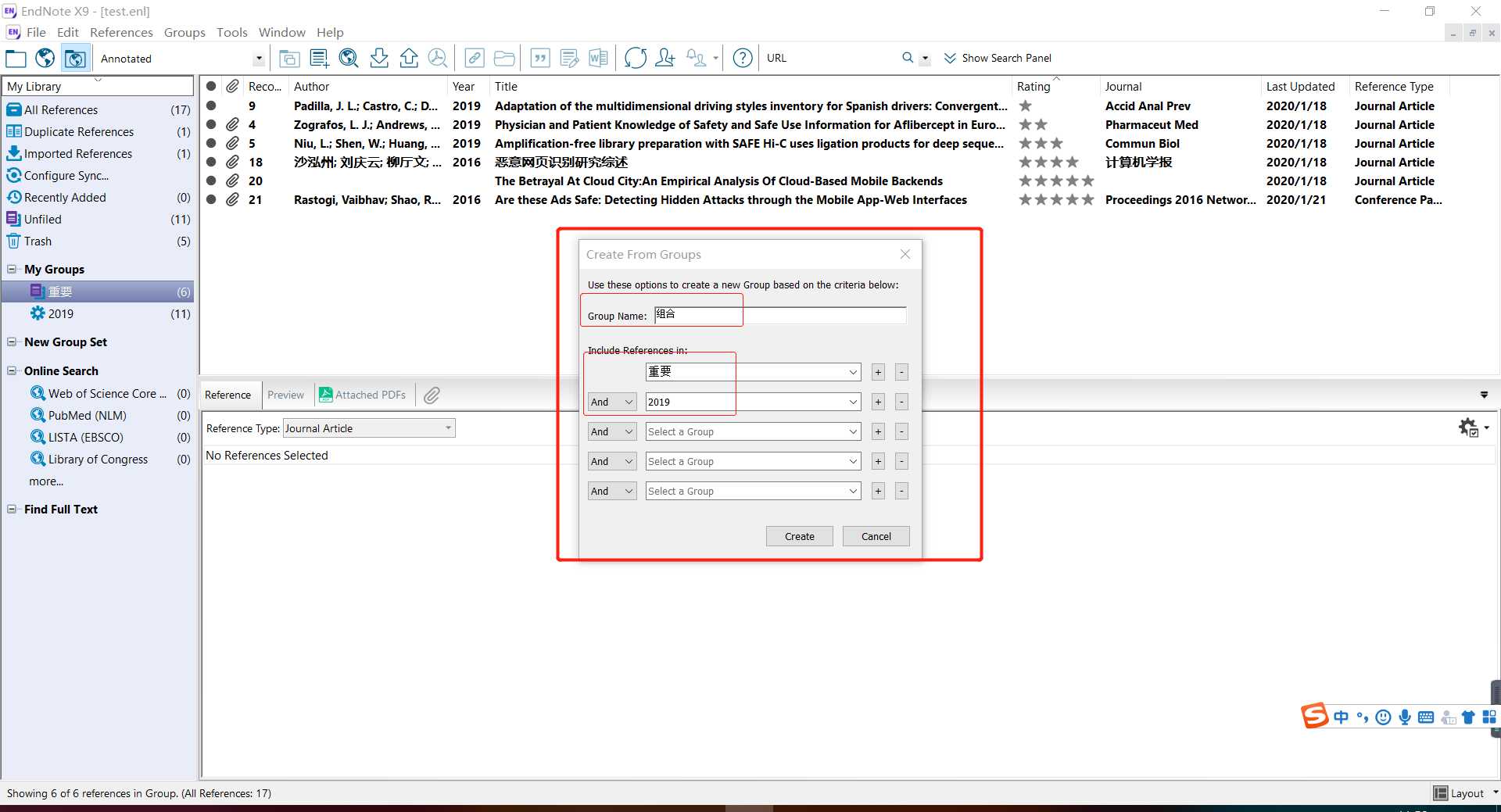Collapse the Find Full Text group set
The height and width of the screenshot is (812, 1501).
[12, 510]
